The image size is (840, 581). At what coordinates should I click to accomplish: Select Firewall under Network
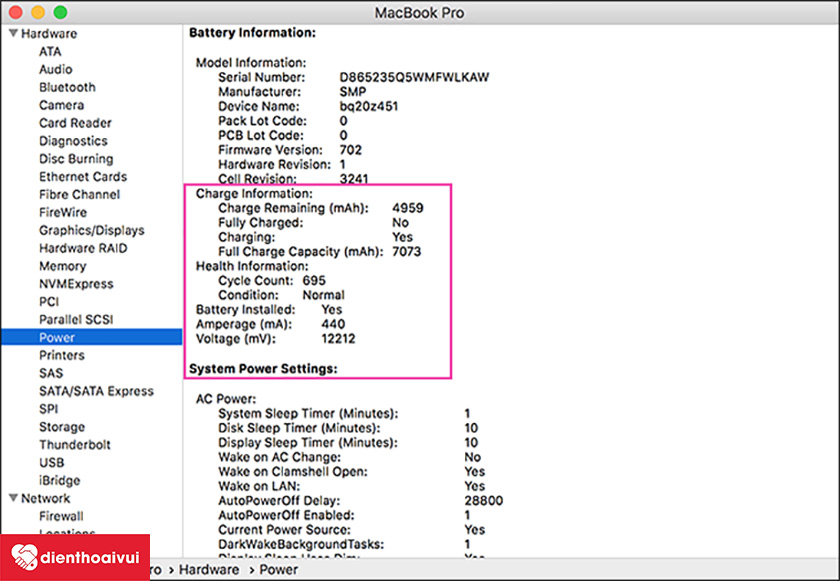62,516
